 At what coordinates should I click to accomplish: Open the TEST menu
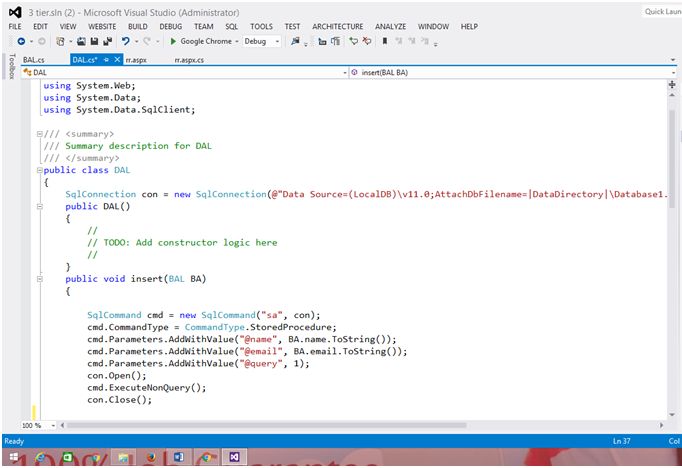(292, 27)
